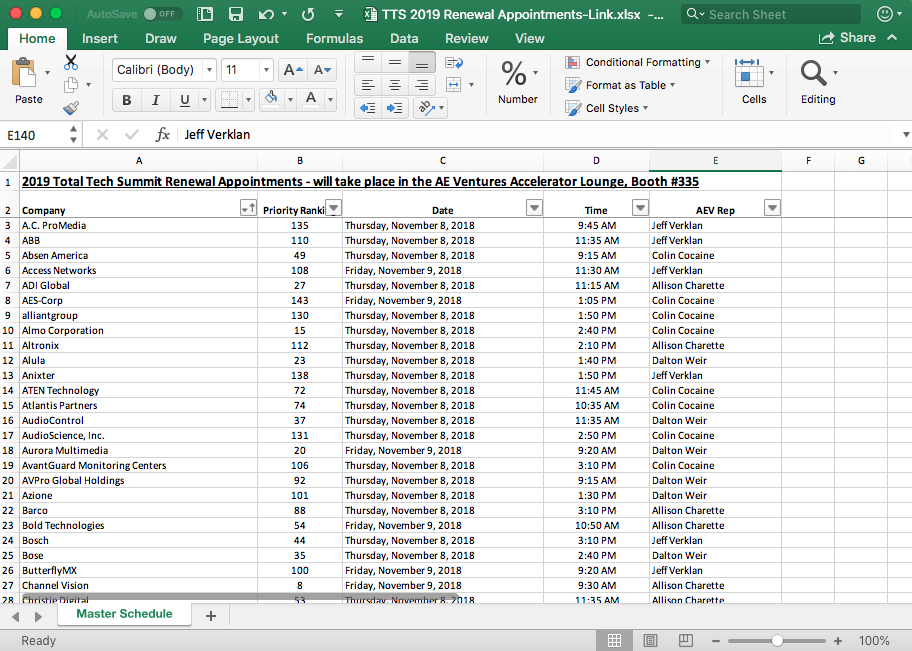Open the AEV Rep column filter
This screenshot has height=651, width=912.
pos(772,208)
